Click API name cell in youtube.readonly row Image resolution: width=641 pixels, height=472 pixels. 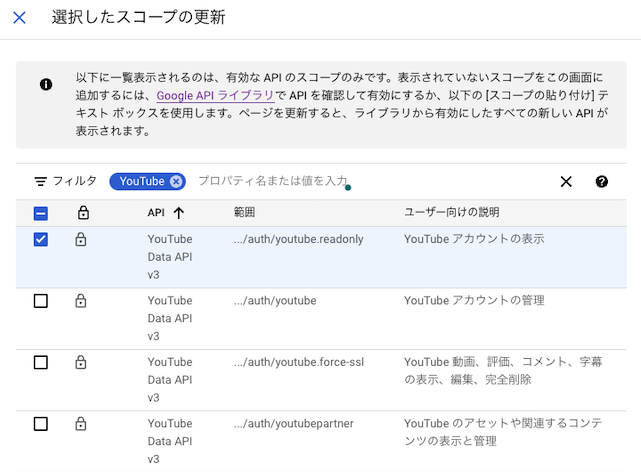point(170,257)
